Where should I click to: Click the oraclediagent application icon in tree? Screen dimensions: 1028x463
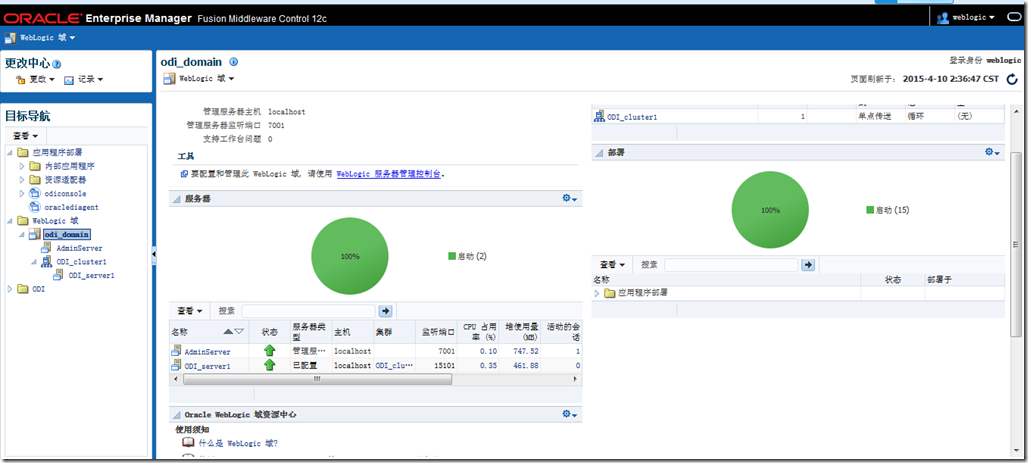(35, 207)
